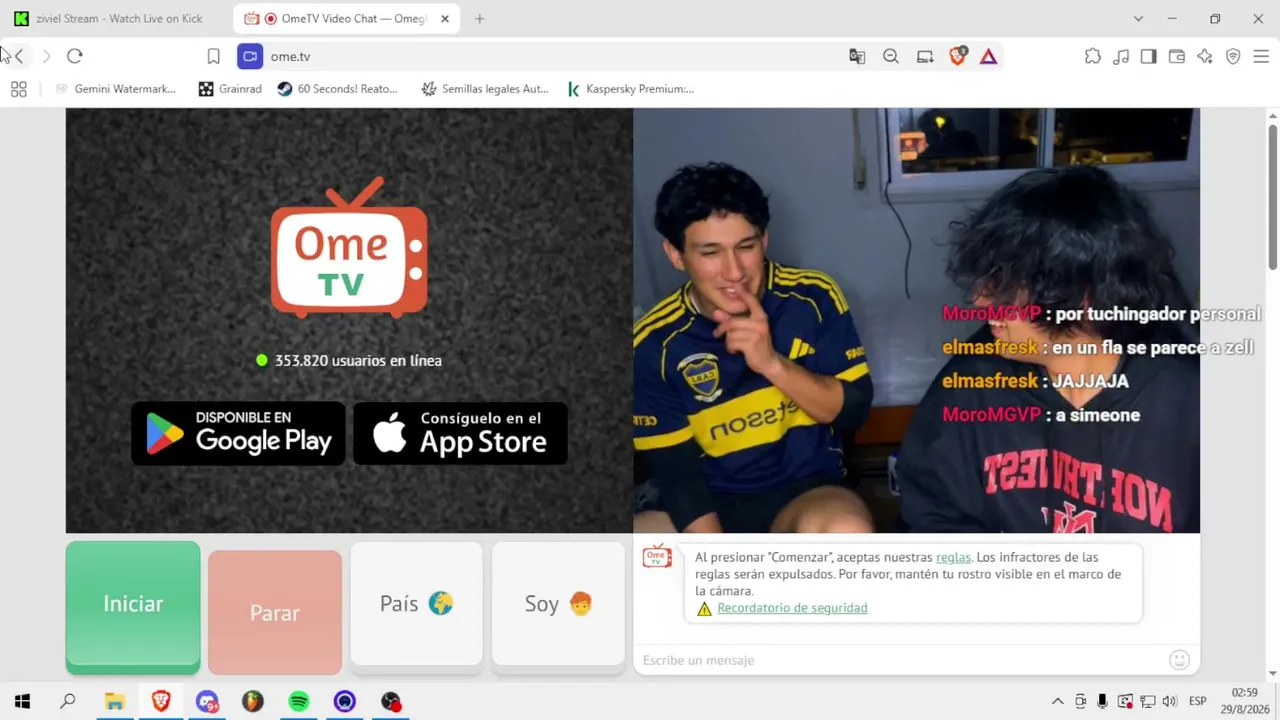
Task: Open the Brave Rewards triangle icon
Action: pyautogui.click(x=989, y=57)
